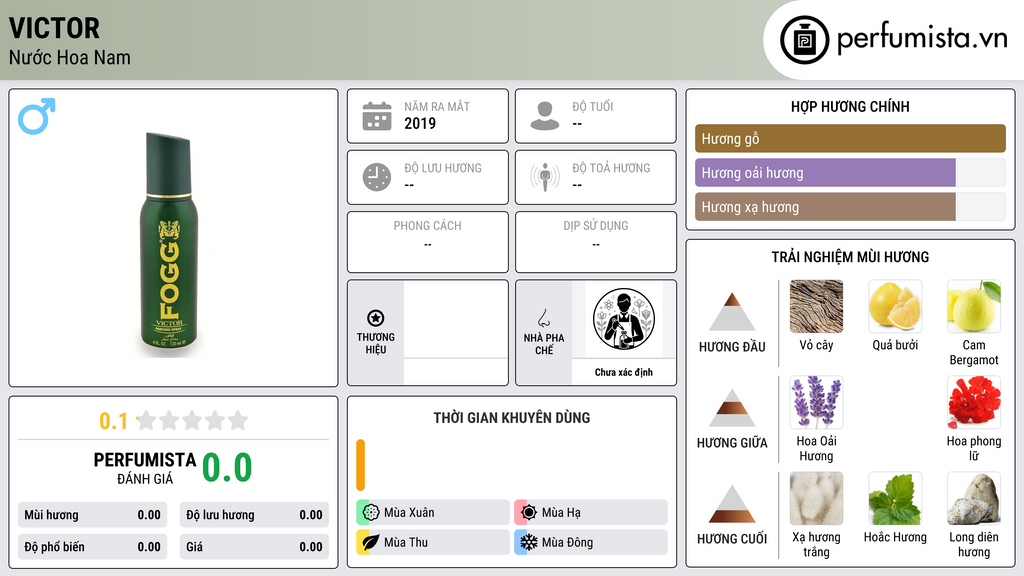Click the Mùa Thu season button
Screen dimensions: 1024x576
coord(433,542)
